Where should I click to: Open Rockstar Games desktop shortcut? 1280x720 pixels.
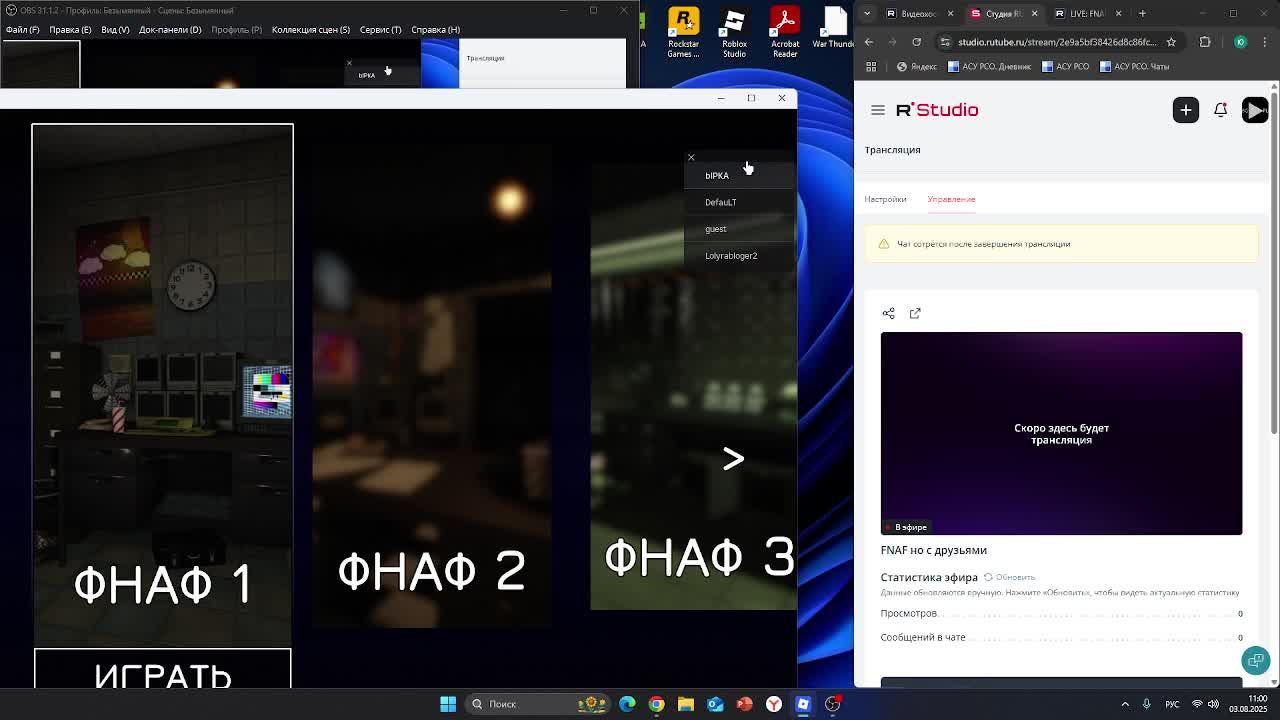683,32
